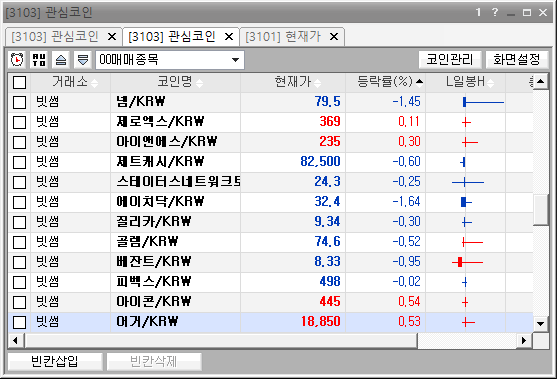Screen dimensions: 557x379
Task: Click the move-up eject arrow icon
Action: tap(61, 59)
